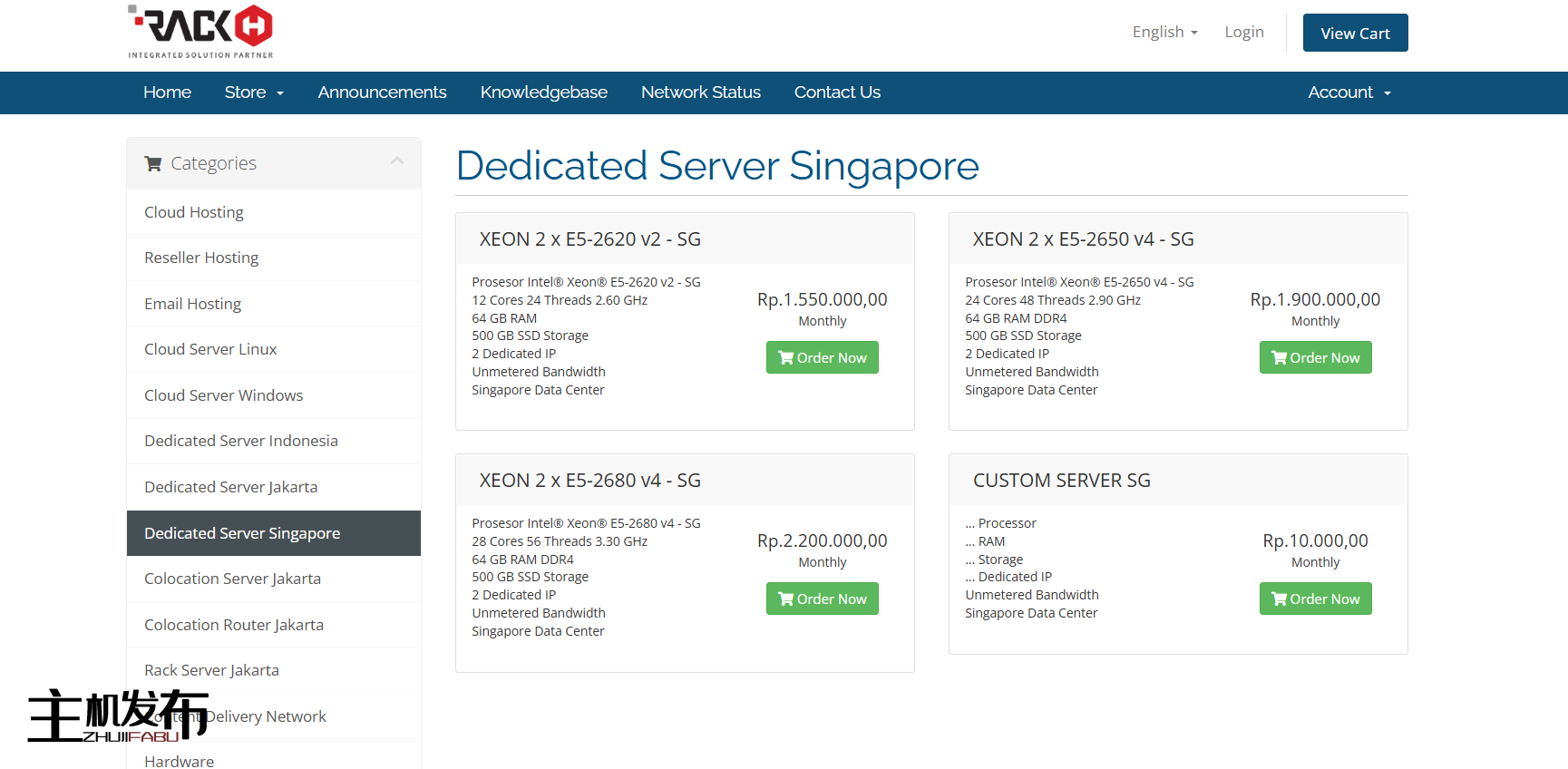This screenshot has height=769, width=1568.
Task: Click the Login link
Action: tap(1243, 32)
